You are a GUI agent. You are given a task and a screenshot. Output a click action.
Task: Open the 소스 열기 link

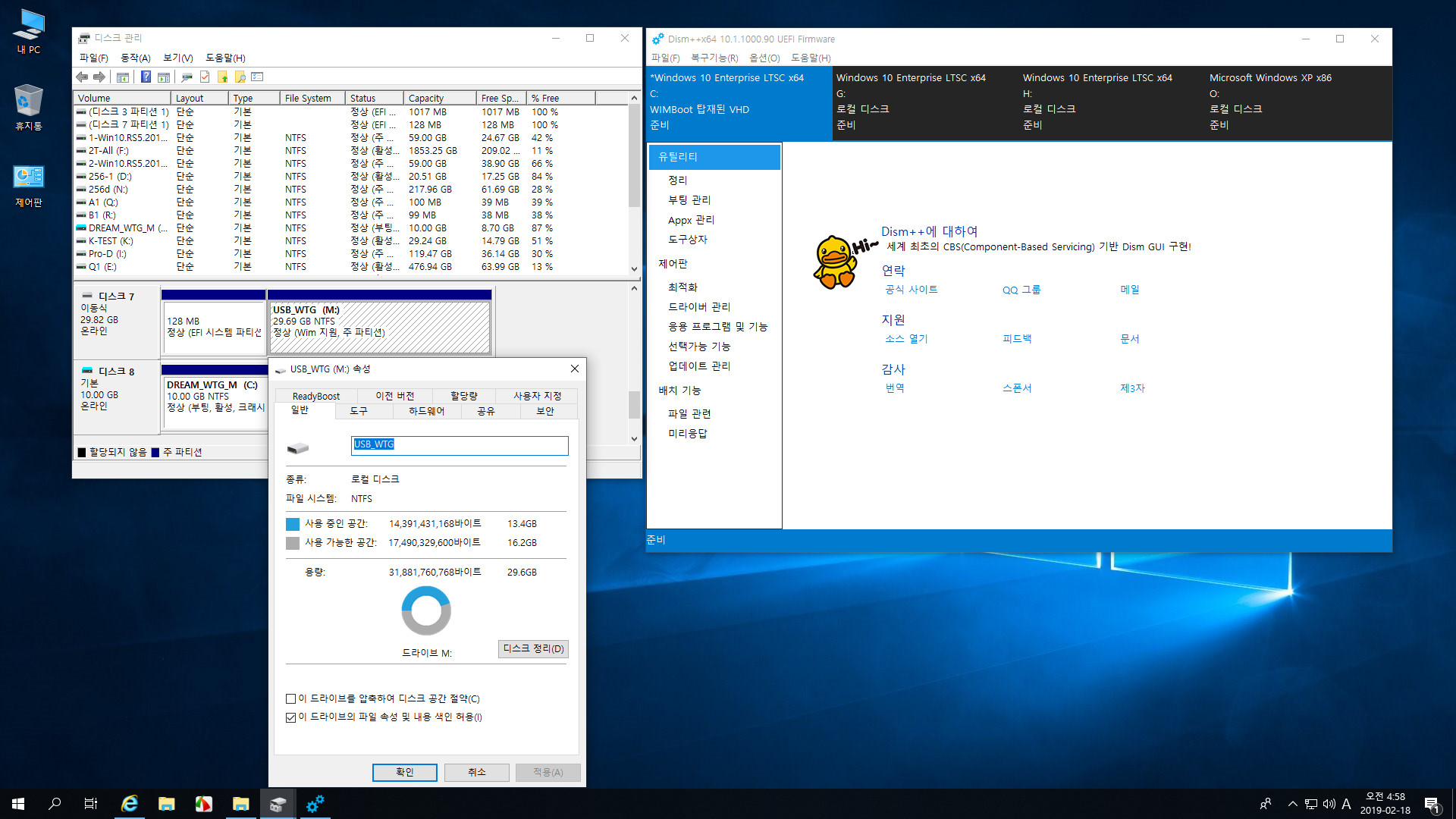[x=906, y=339]
